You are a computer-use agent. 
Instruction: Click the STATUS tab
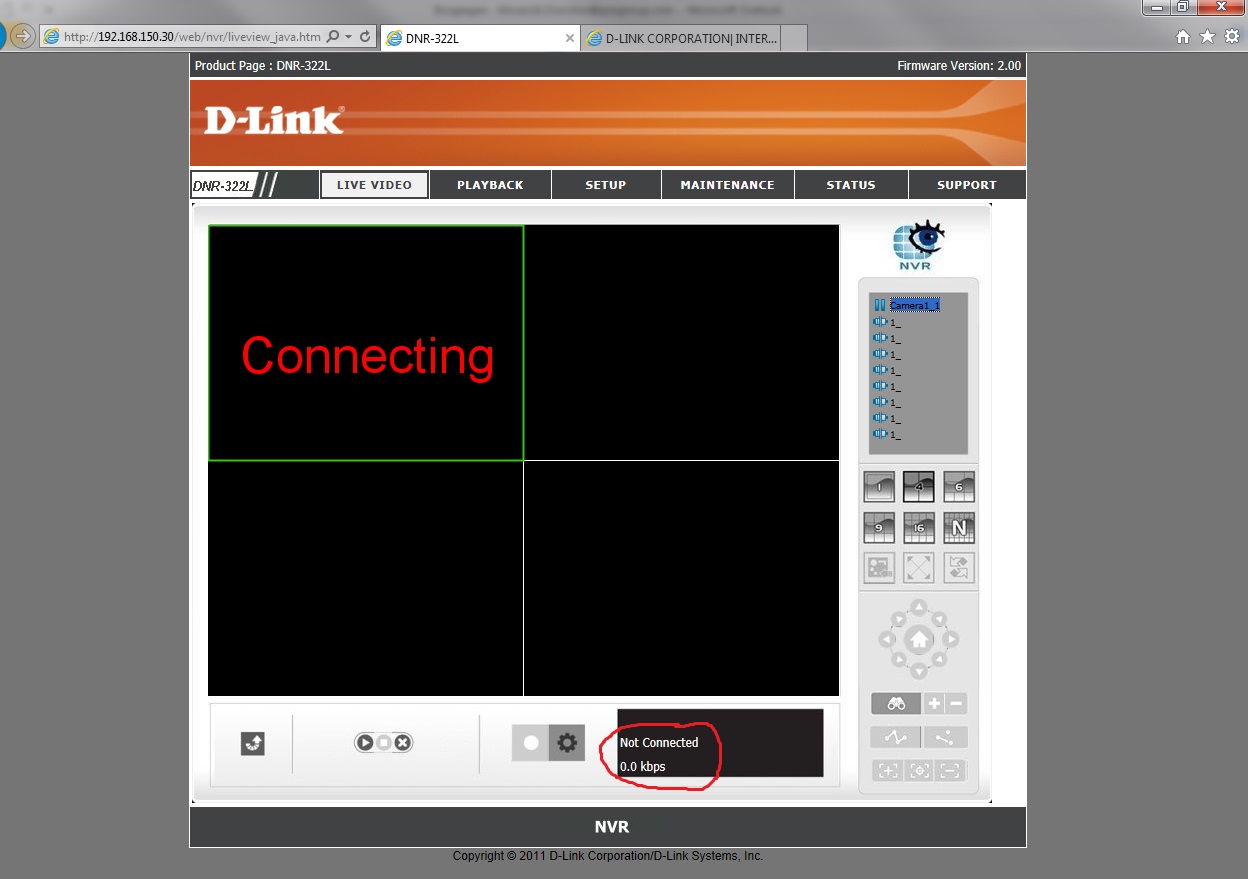click(851, 185)
